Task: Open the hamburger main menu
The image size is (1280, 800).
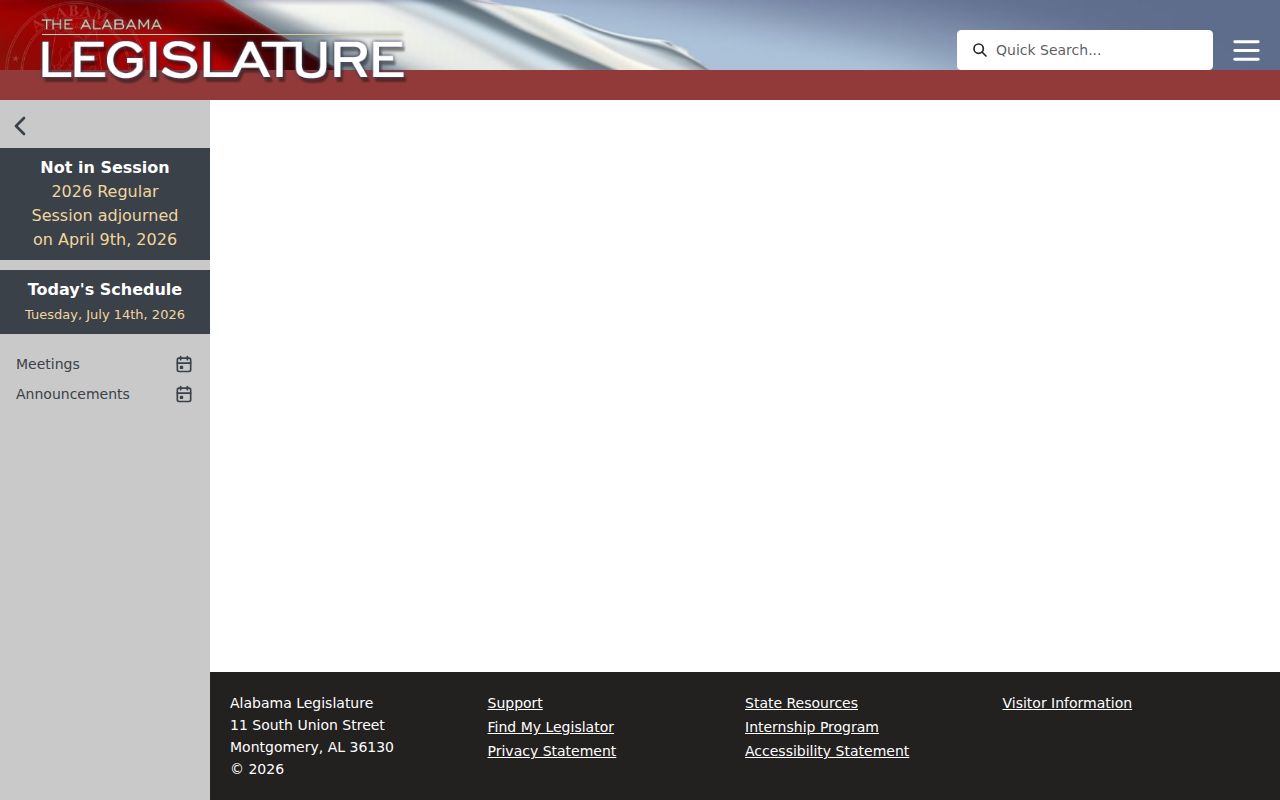Action: click(x=1246, y=50)
